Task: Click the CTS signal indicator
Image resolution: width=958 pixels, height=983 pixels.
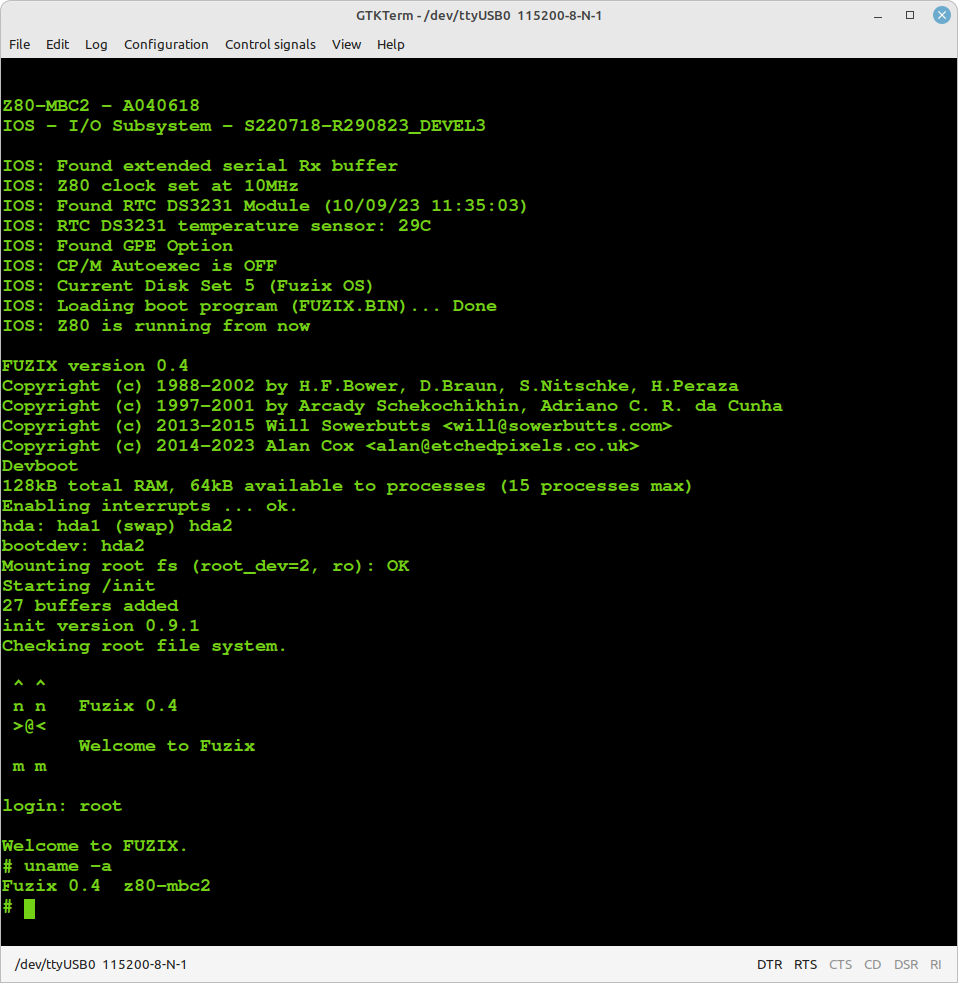Action: click(x=840, y=965)
